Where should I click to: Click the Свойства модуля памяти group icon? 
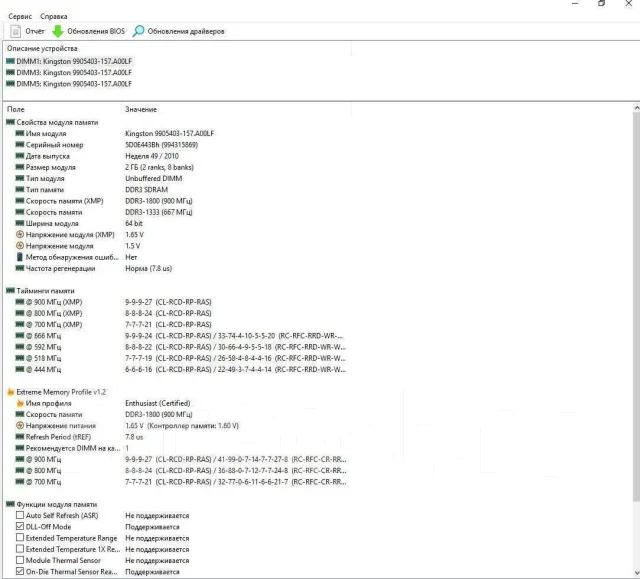[11, 122]
